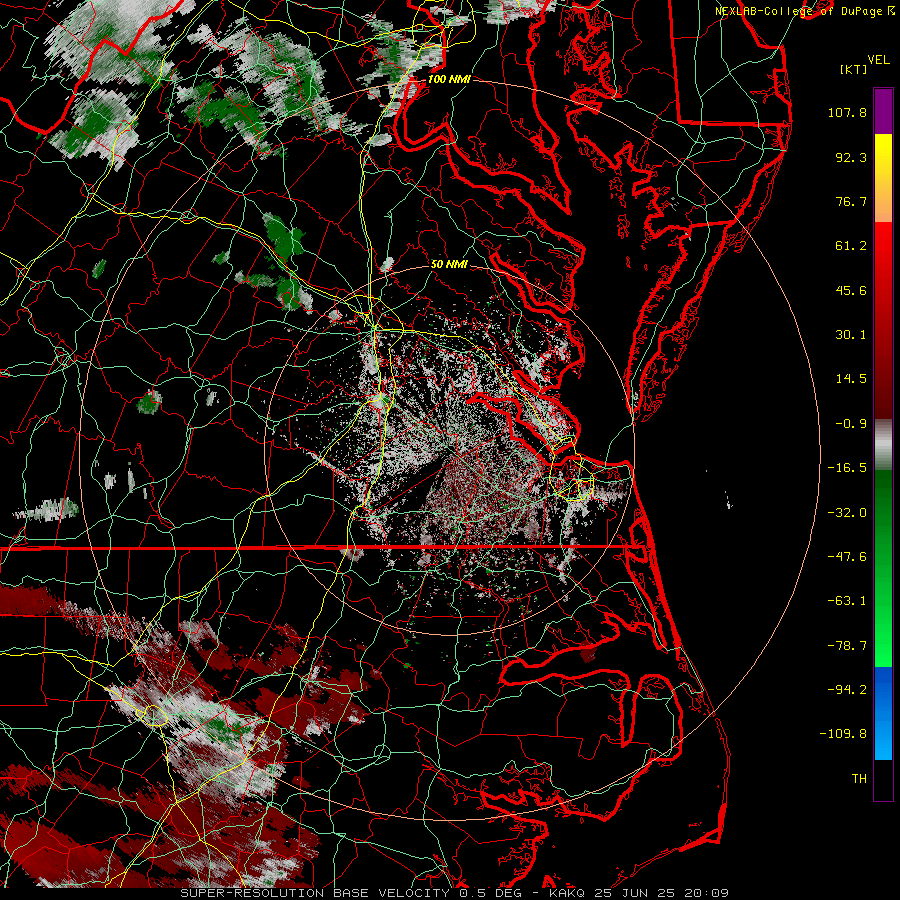
Task: Pick the blue segment of velocity color bar
Action: pos(883,713)
